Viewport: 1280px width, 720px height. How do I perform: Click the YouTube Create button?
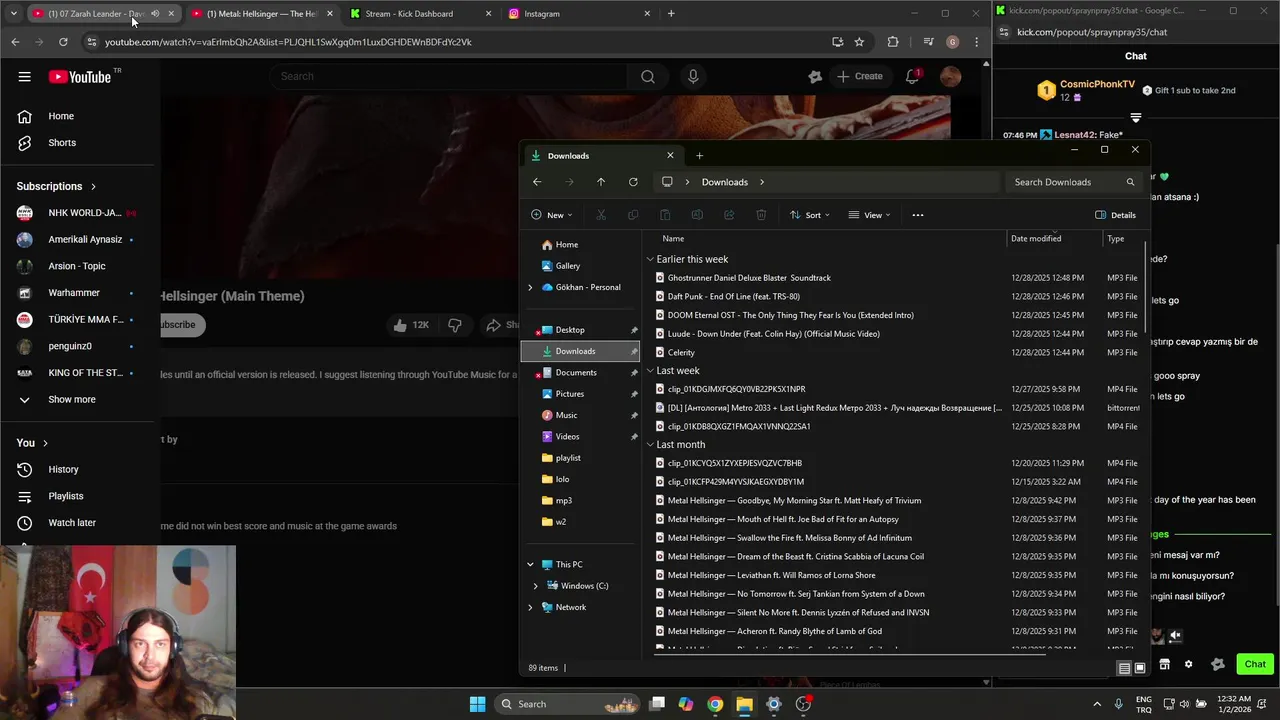point(860,77)
